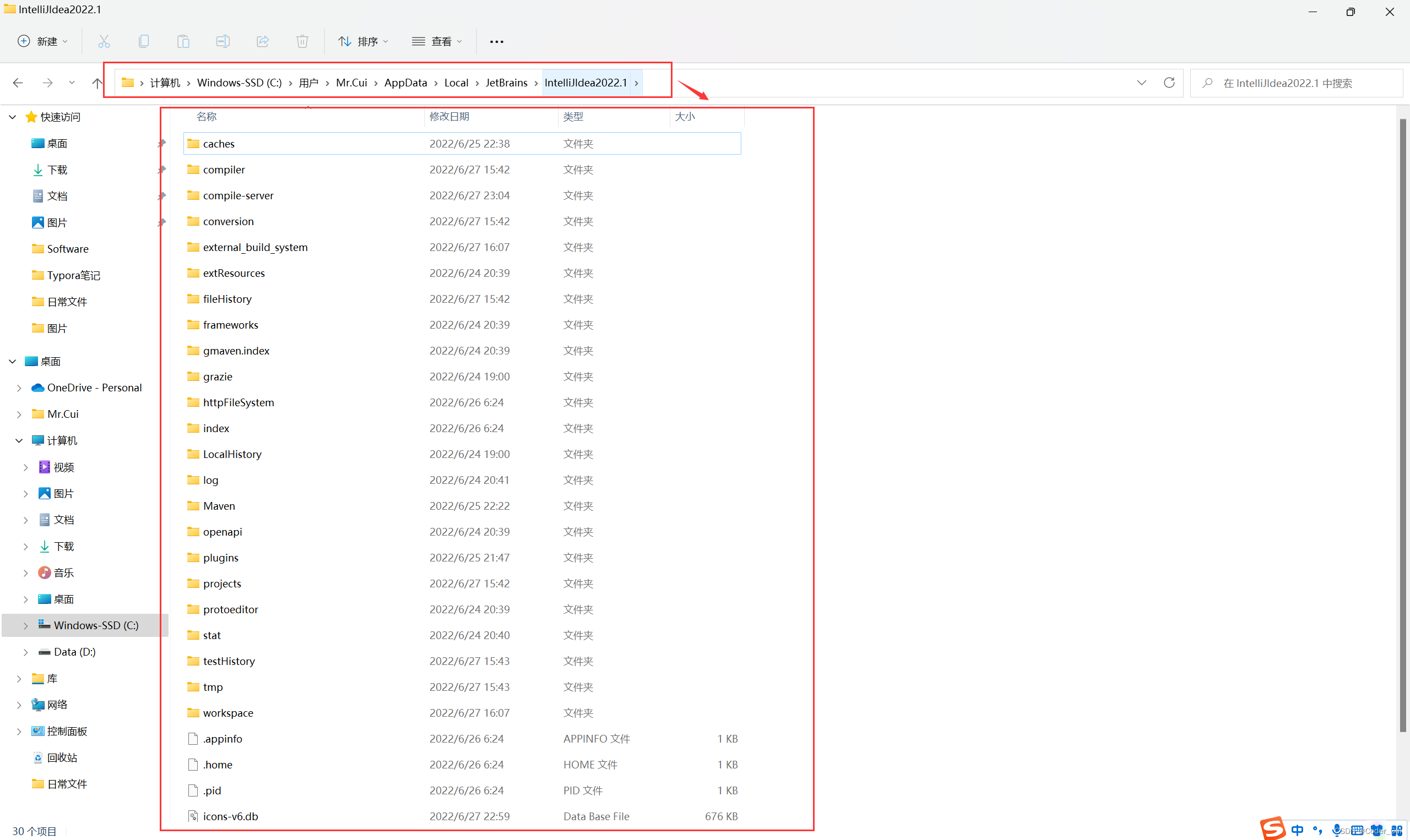Select the projects folder row
The height and width of the screenshot is (840, 1410).
(x=462, y=583)
